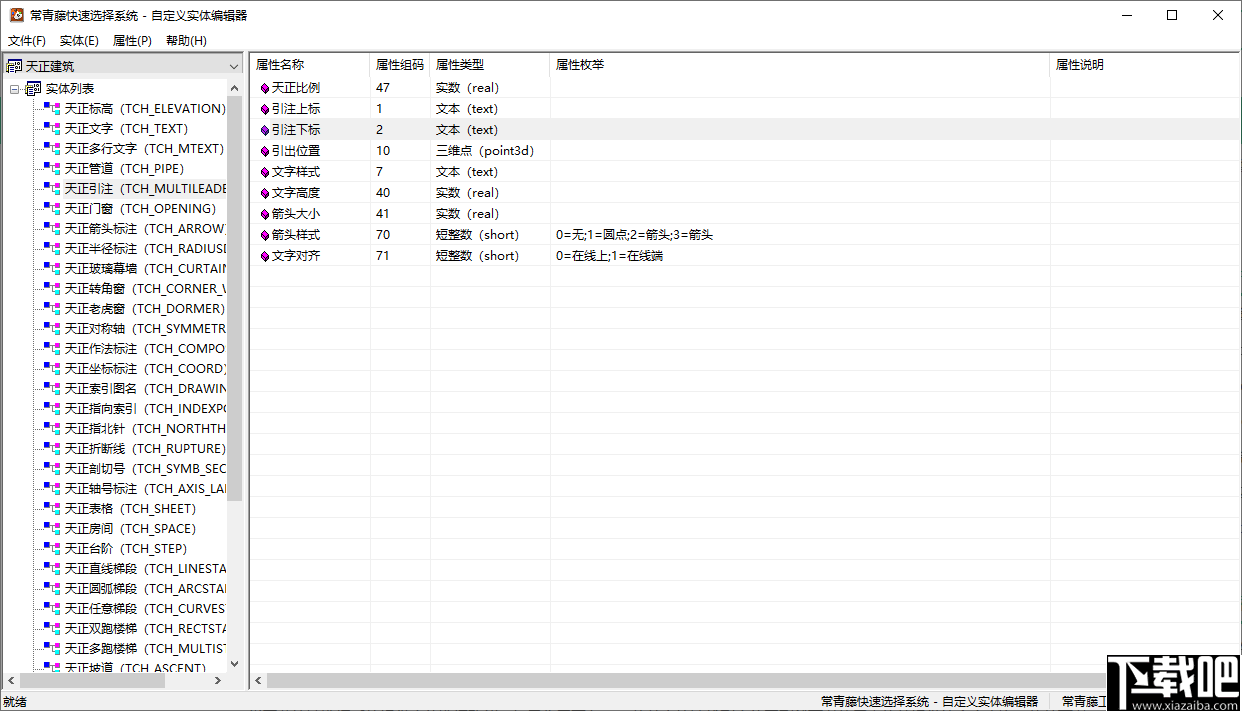This screenshot has height=711, width=1242.
Task: Collapse the 实体列表 tree node
Action: click(14, 88)
